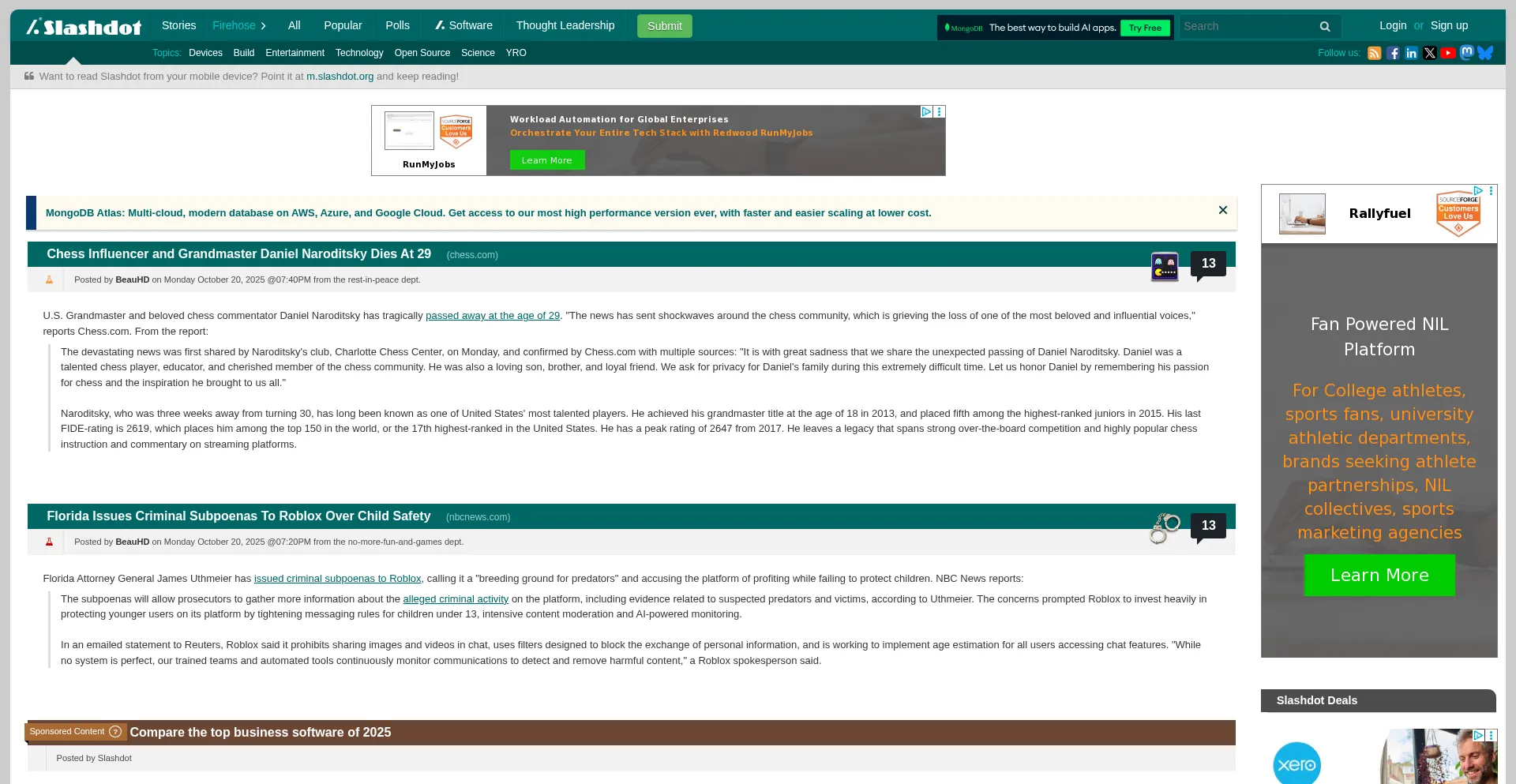Click AdChoices icon on RunMyJobs ad
Image resolution: width=1516 pixels, height=784 pixels.
927,112
